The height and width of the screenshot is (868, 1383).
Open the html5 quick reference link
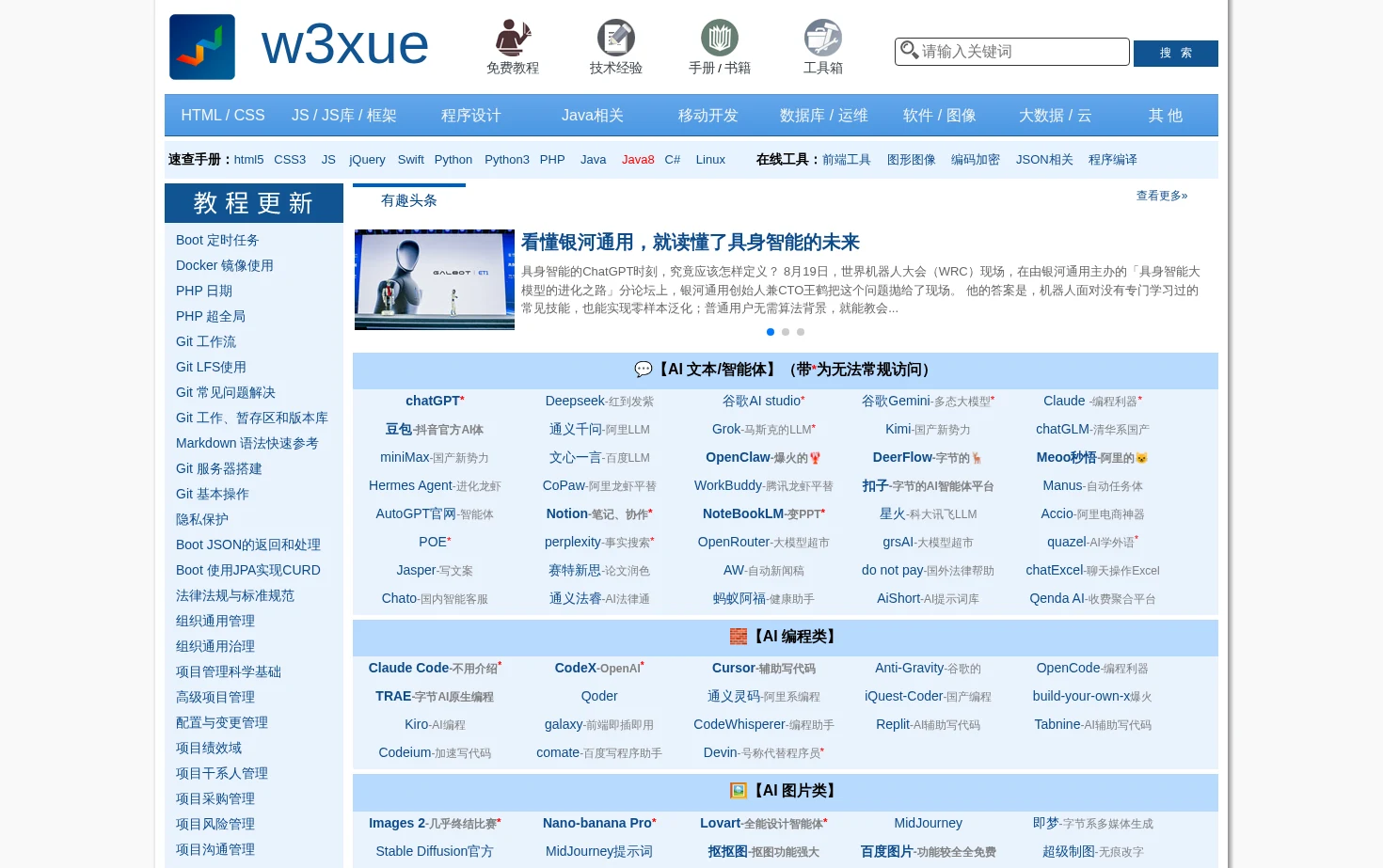pos(248,160)
